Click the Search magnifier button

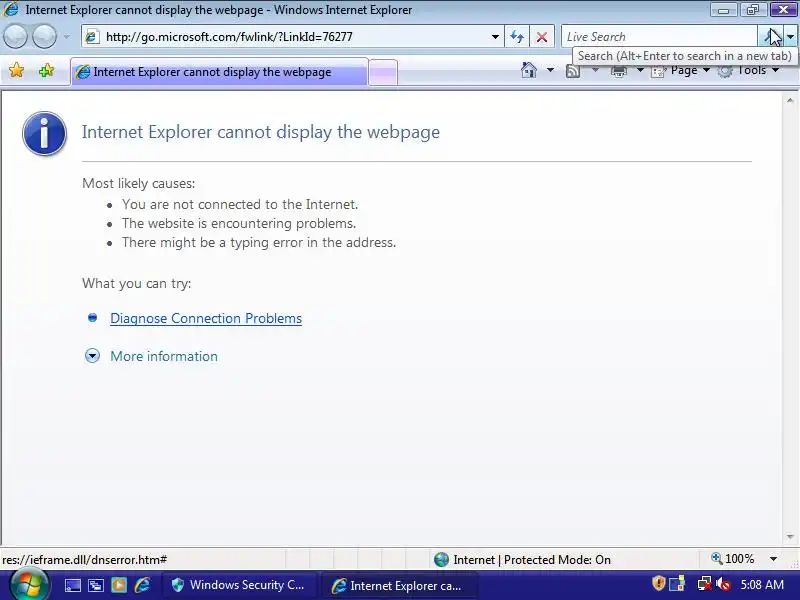pos(770,37)
